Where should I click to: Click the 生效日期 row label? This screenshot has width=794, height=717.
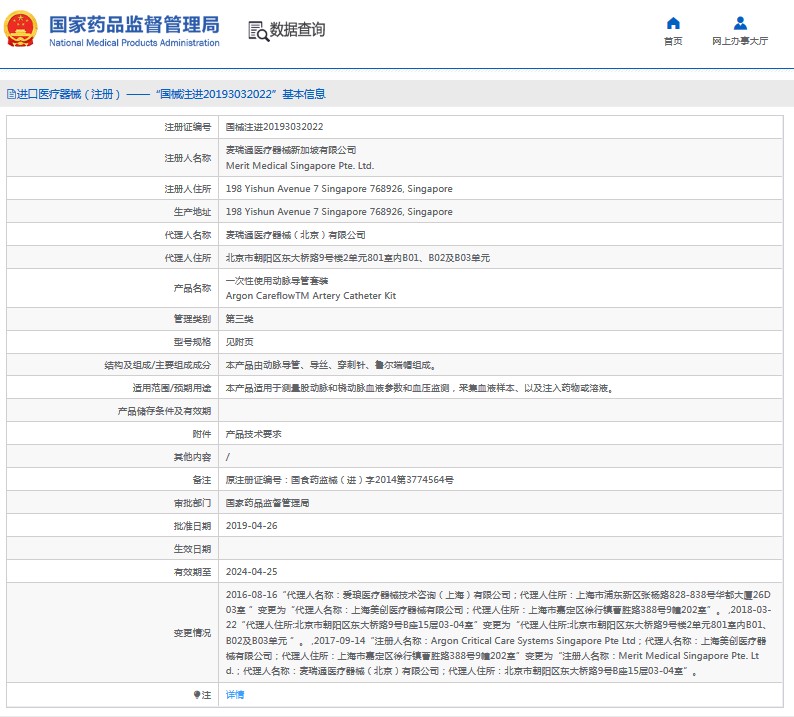point(192,549)
